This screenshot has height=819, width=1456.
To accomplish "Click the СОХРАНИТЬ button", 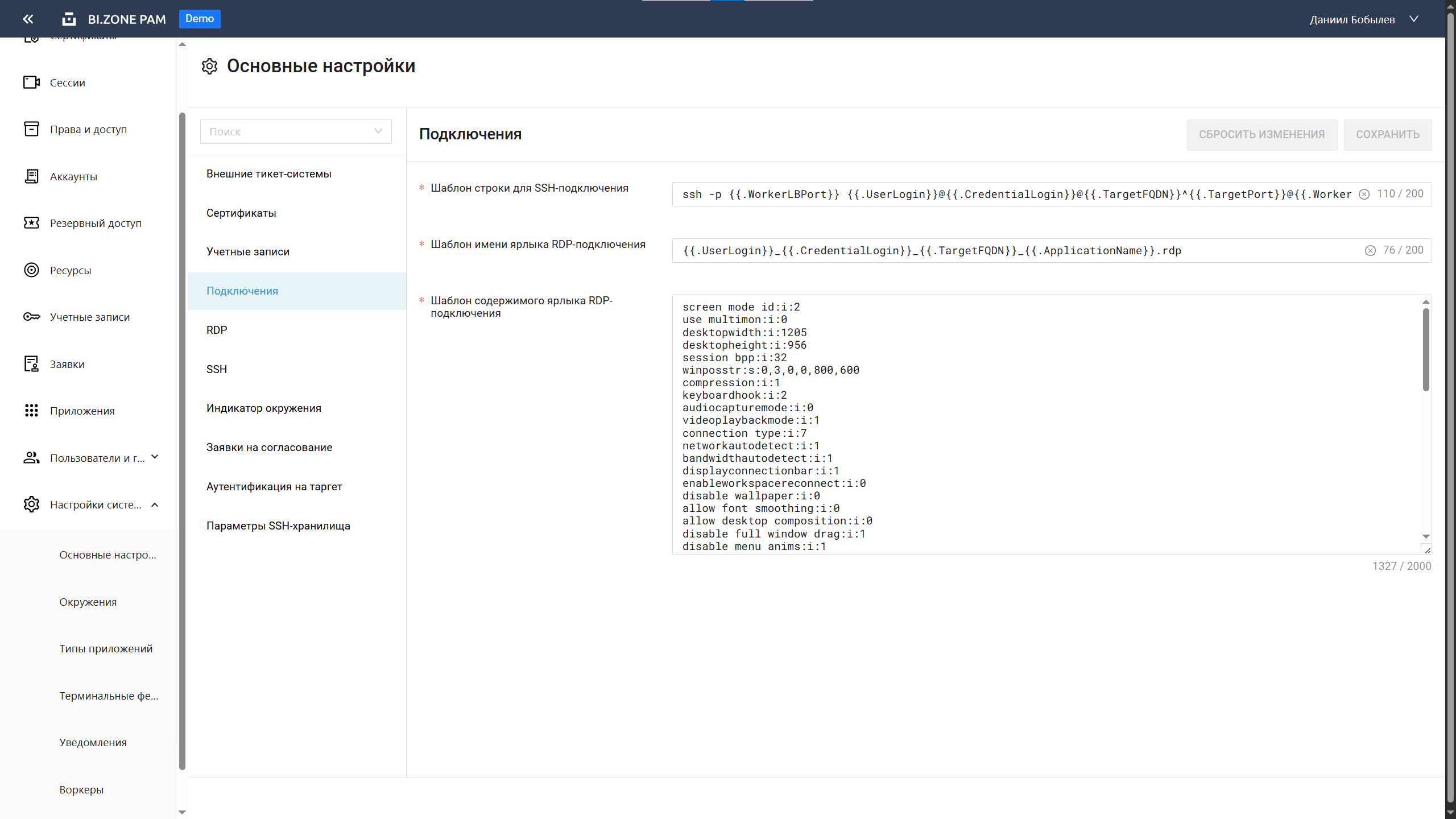I will pyautogui.click(x=1387, y=135).
